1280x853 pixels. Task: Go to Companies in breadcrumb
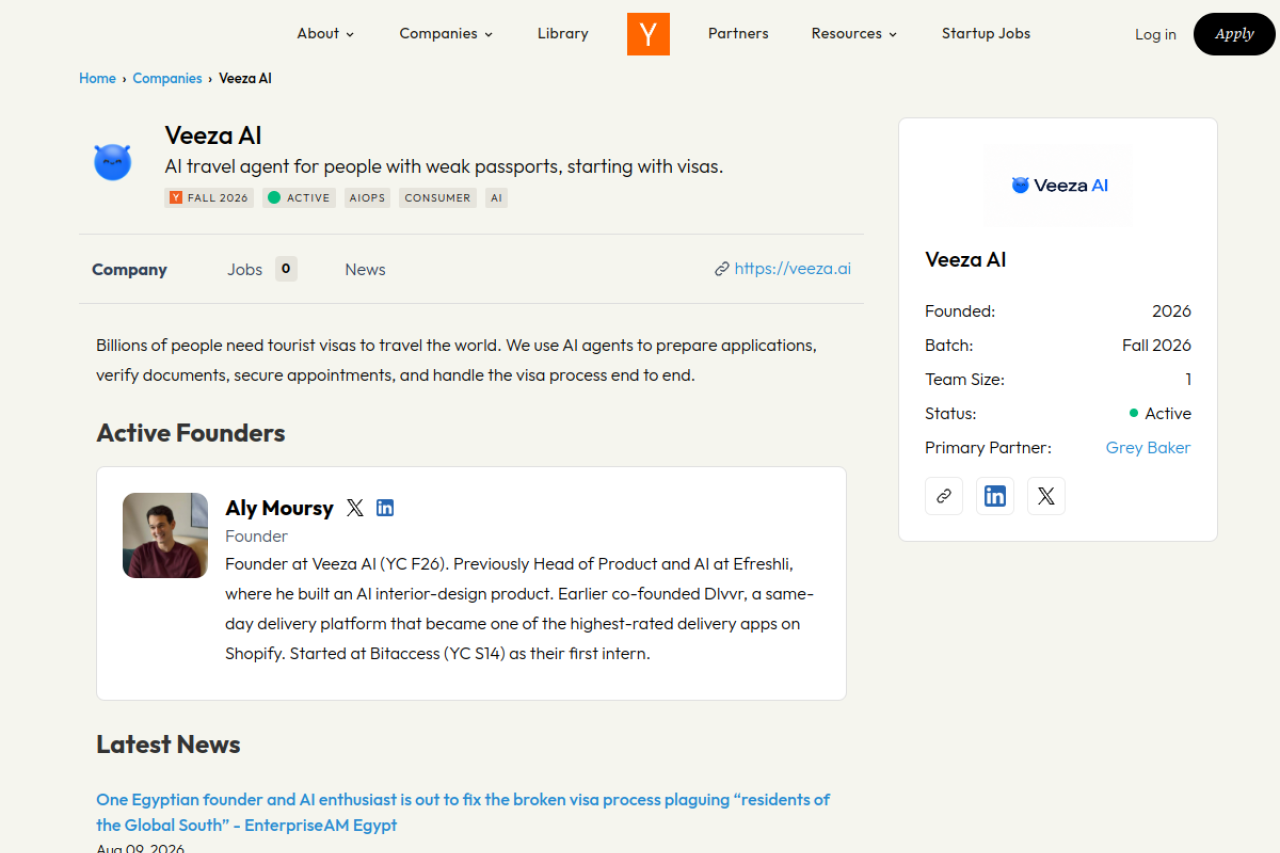[167, 78]
